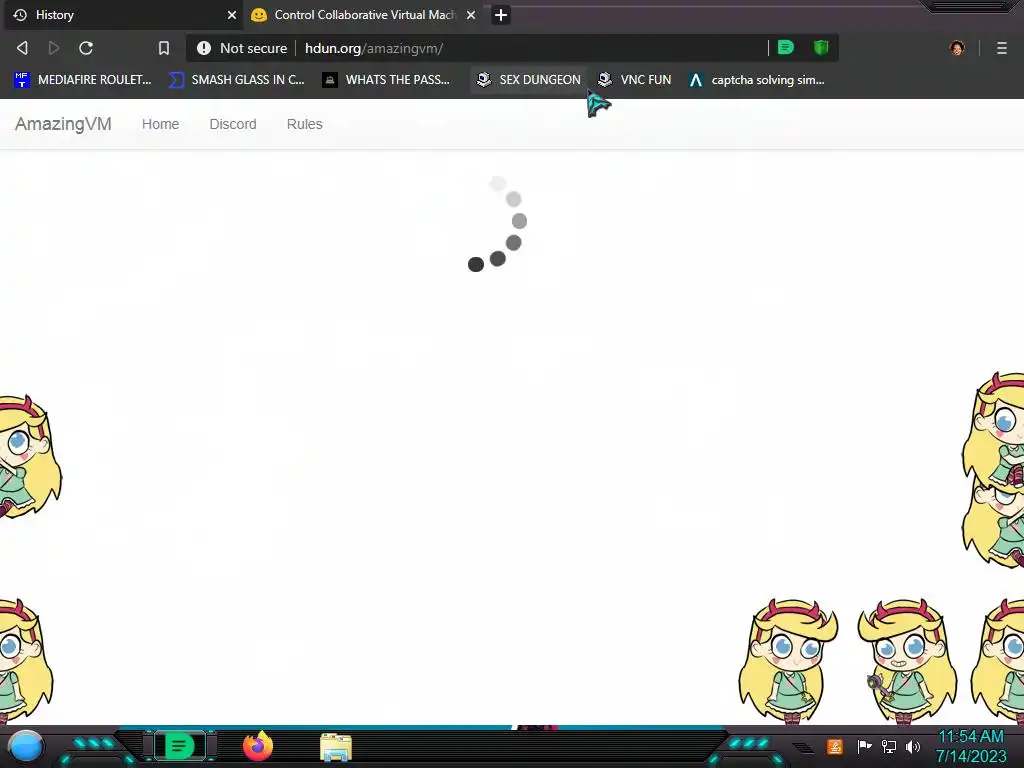Open the SMASH GLASS IN C... bookmark
Viewport: 1024px width, 768px height.
236,80
